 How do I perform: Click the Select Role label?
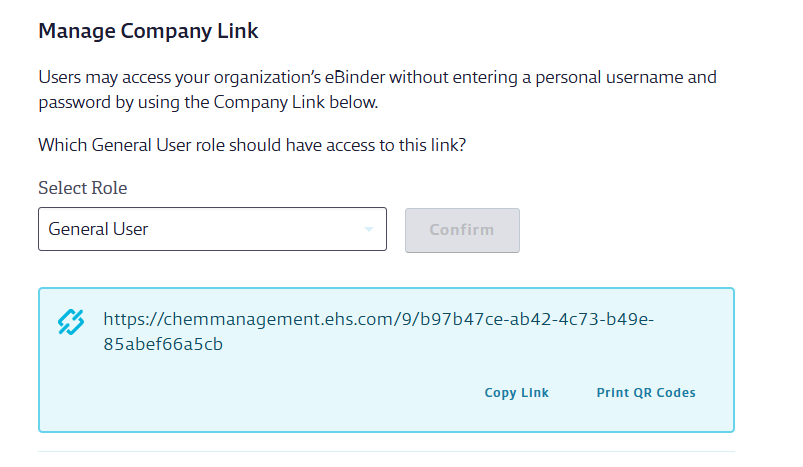[83, 188]
